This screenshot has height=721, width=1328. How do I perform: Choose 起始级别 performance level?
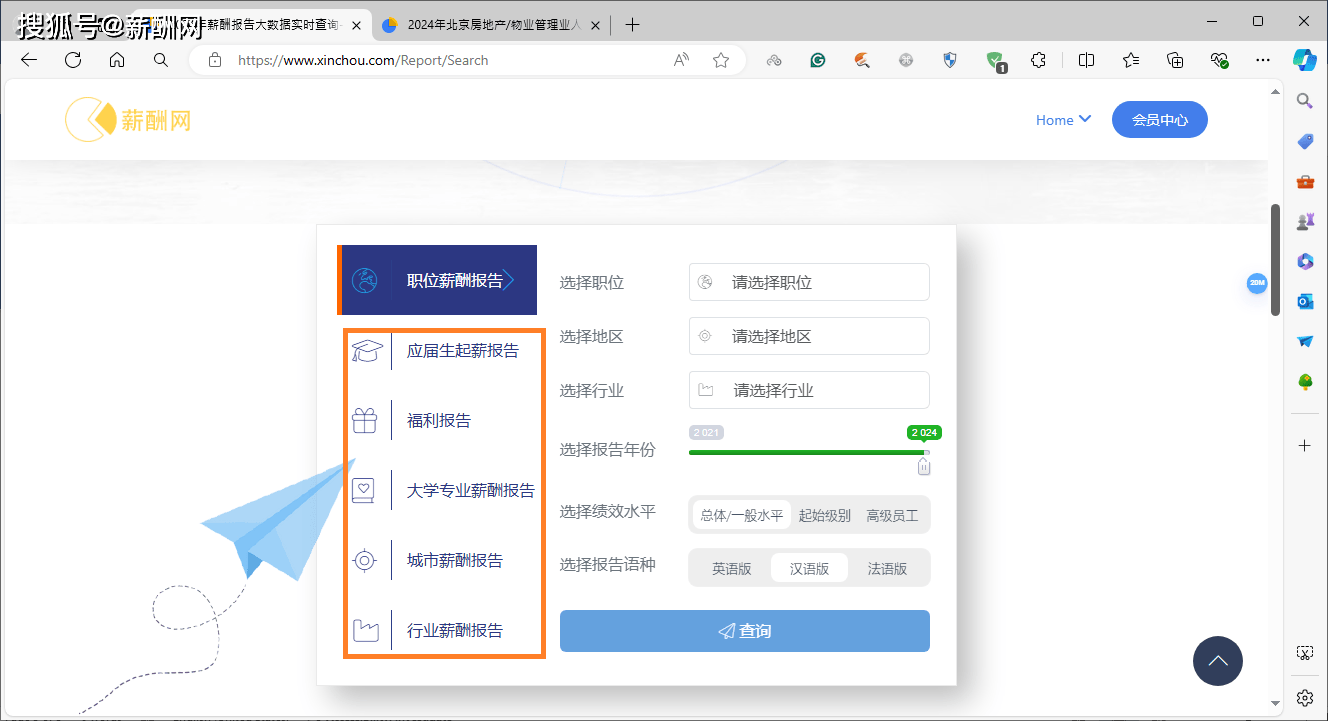[x=825, y=515]
